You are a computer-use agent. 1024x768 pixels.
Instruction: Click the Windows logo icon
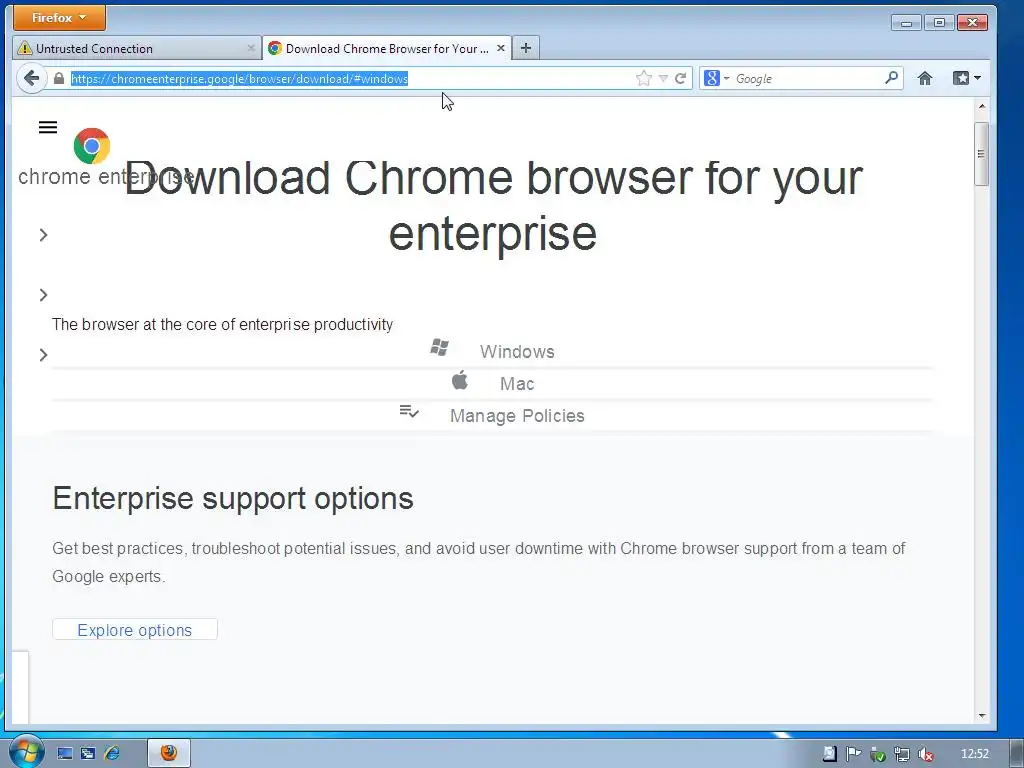[440, 347]
